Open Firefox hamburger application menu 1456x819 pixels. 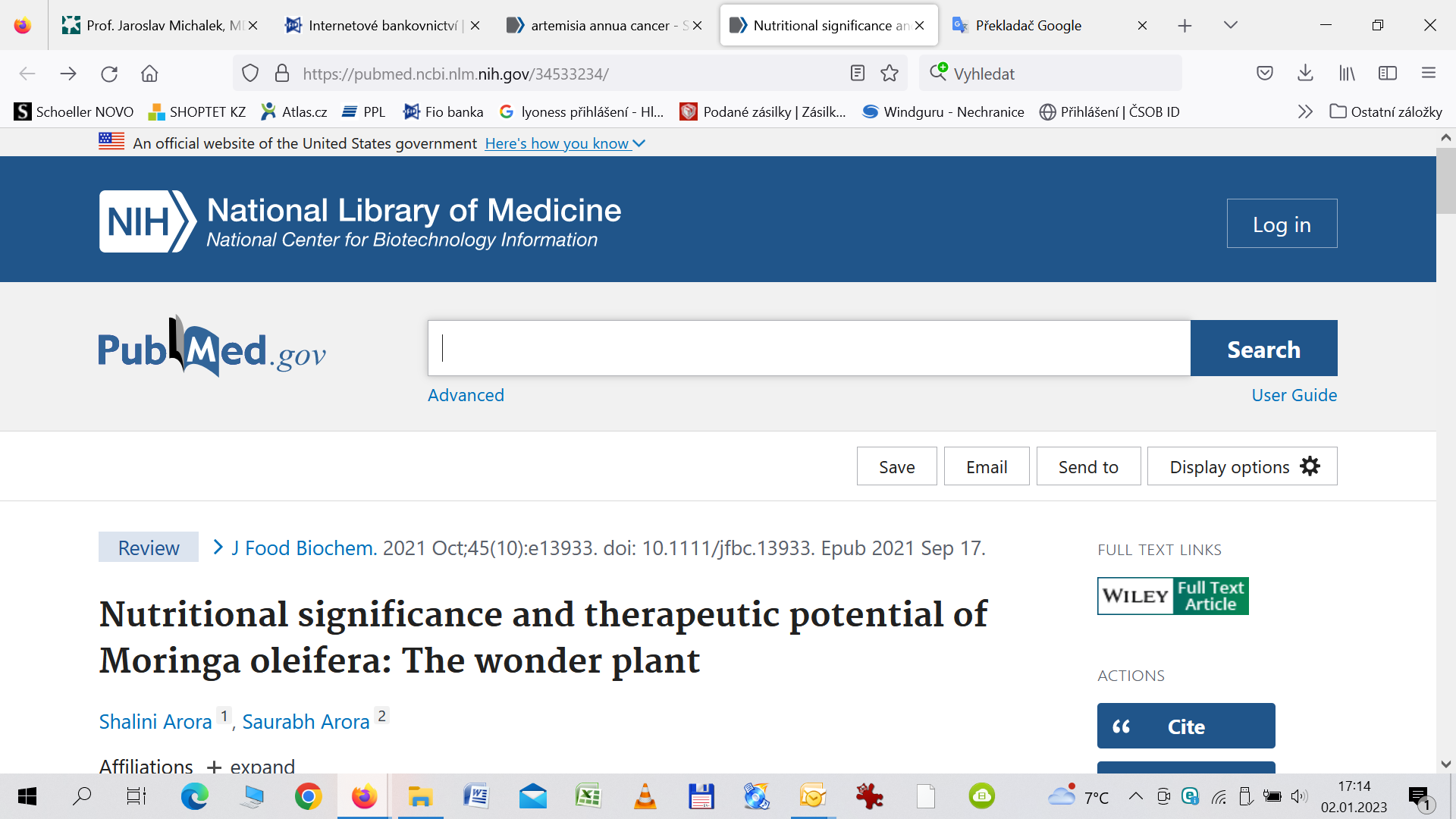pyautogui.click(x=1429, y=74)
